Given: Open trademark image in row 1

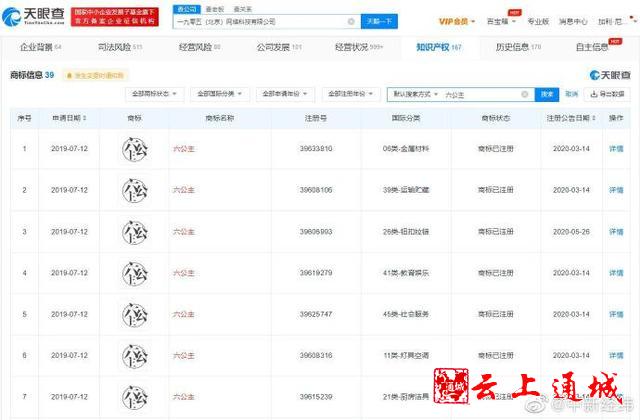Looking at the screenshot, I should click(x=133, y=149).
